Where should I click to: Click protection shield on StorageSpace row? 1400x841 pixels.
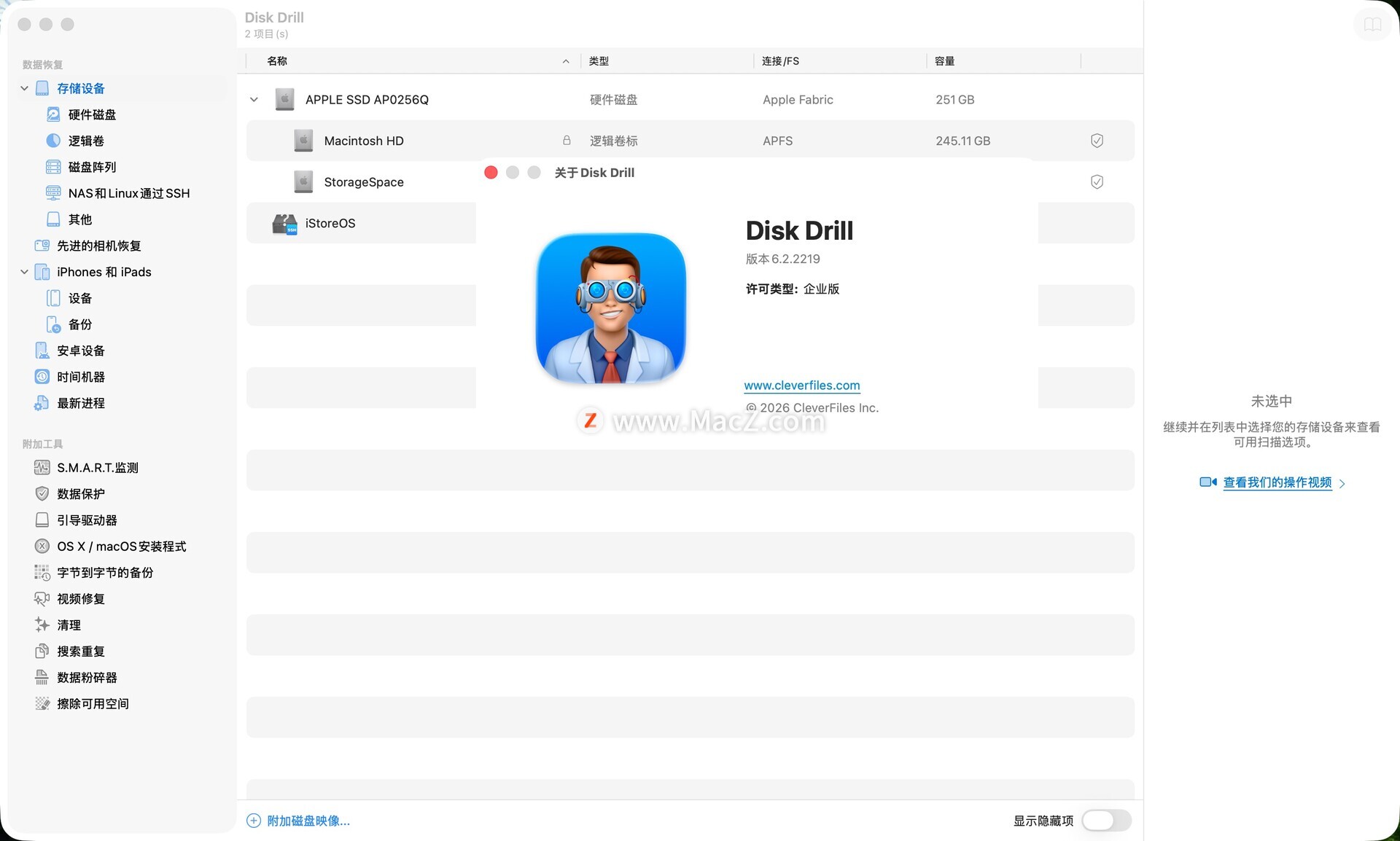click(1097, 182)
